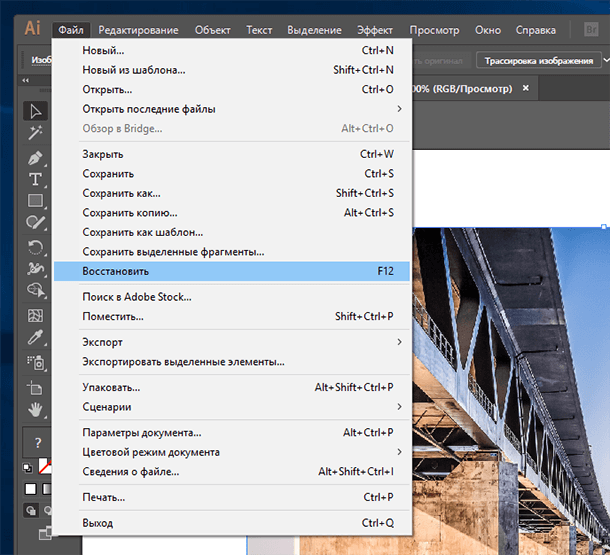
Task: Click the draw mode icon in toolbar
Action: click(x=31, y=510)
